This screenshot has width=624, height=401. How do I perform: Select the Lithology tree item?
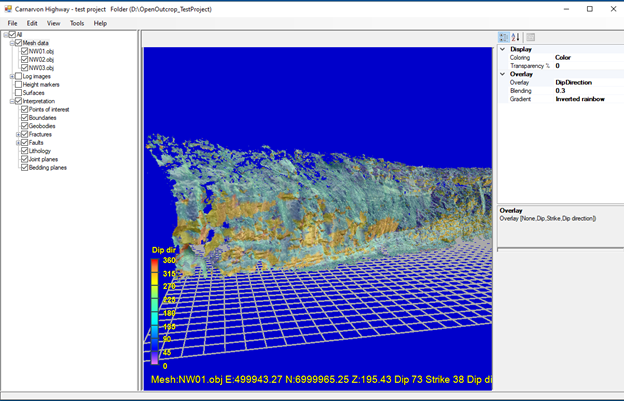point(42,151)
